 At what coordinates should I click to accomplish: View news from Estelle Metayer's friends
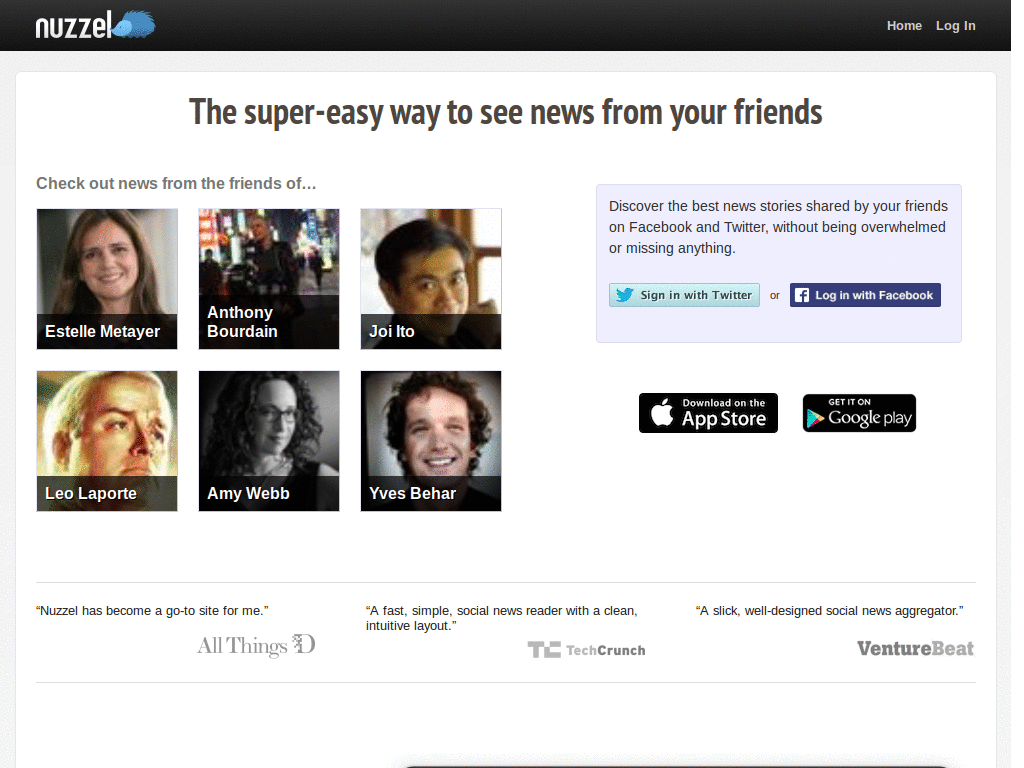pyautogui.click(x=107, y=279)
